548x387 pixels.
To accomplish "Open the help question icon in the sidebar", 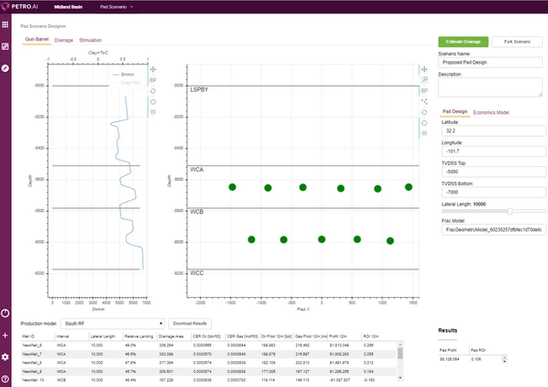I will pos(5,379).
